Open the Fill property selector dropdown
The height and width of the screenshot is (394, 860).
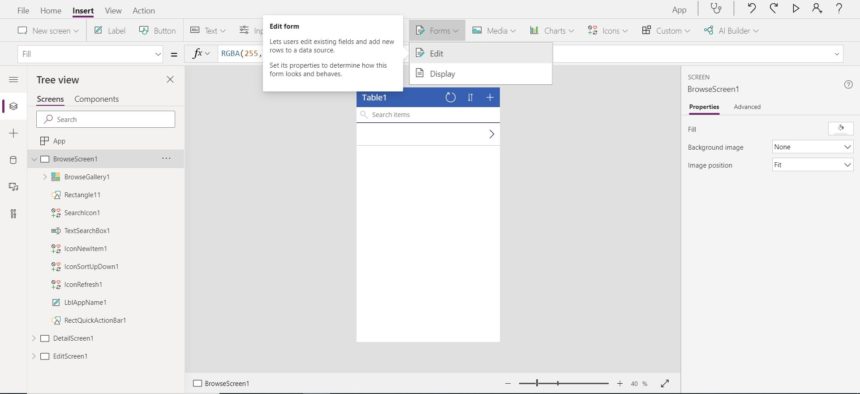click(90, 54)
